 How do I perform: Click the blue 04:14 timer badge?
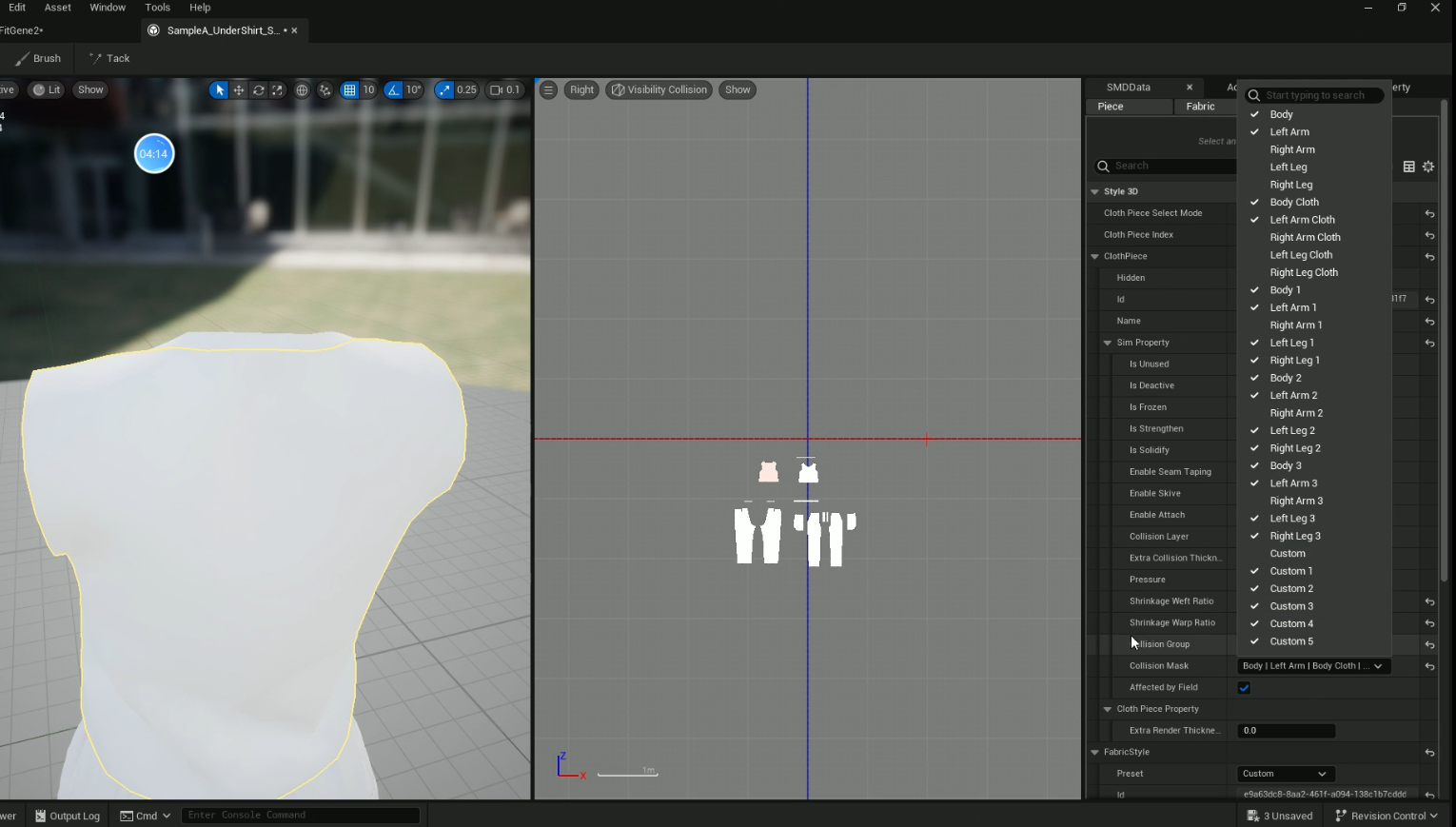(154, 153)
